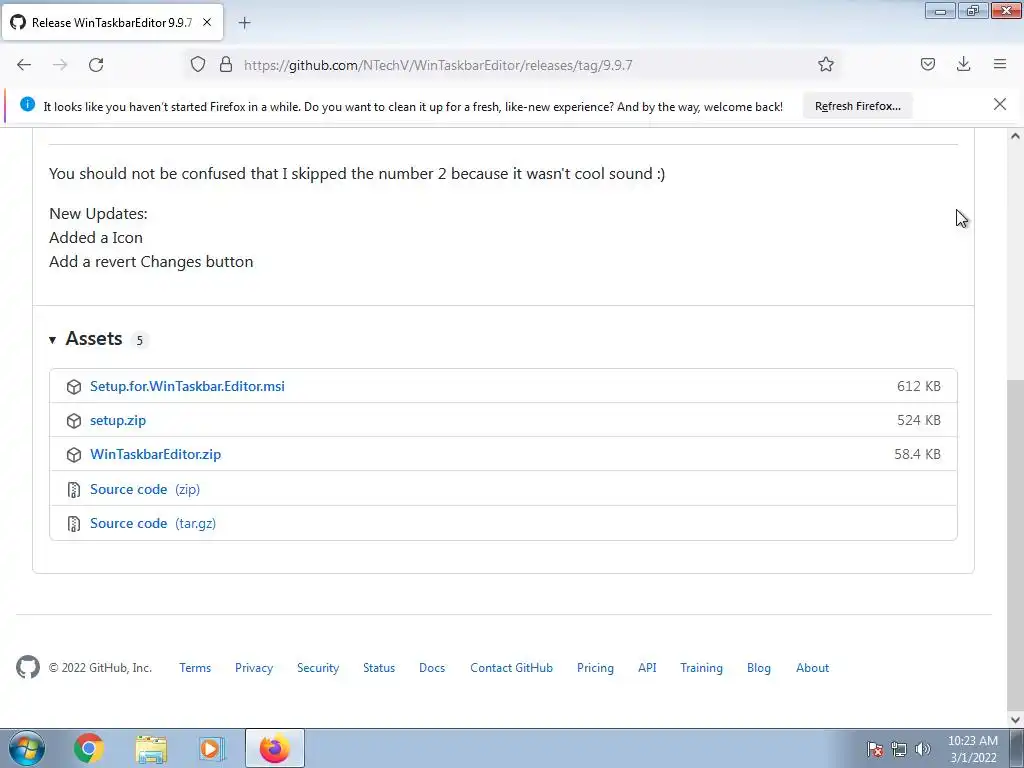This screenshot has height=768, width=1024.
Task: Click the 612 KB file size text
Action: (x=919, y=386)
